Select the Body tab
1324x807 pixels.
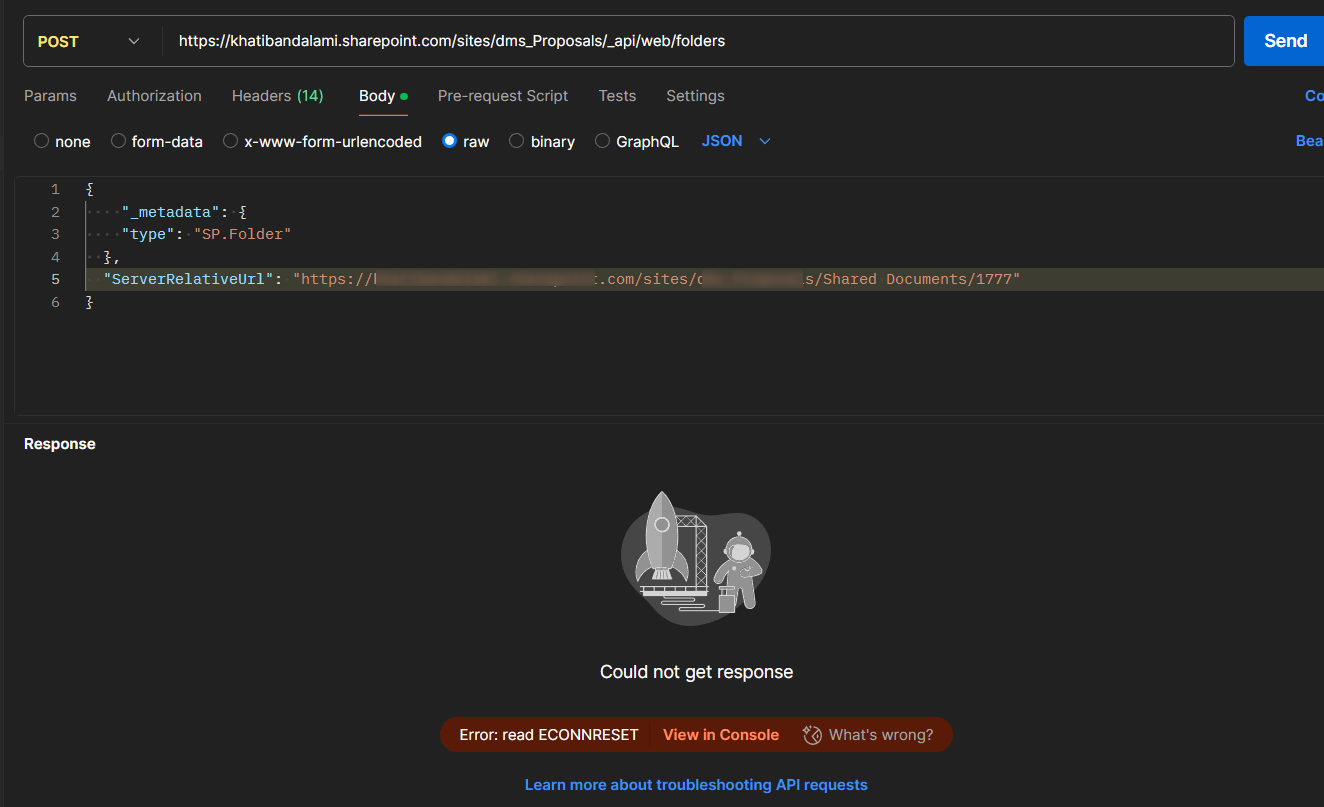(x=383, y=96)
